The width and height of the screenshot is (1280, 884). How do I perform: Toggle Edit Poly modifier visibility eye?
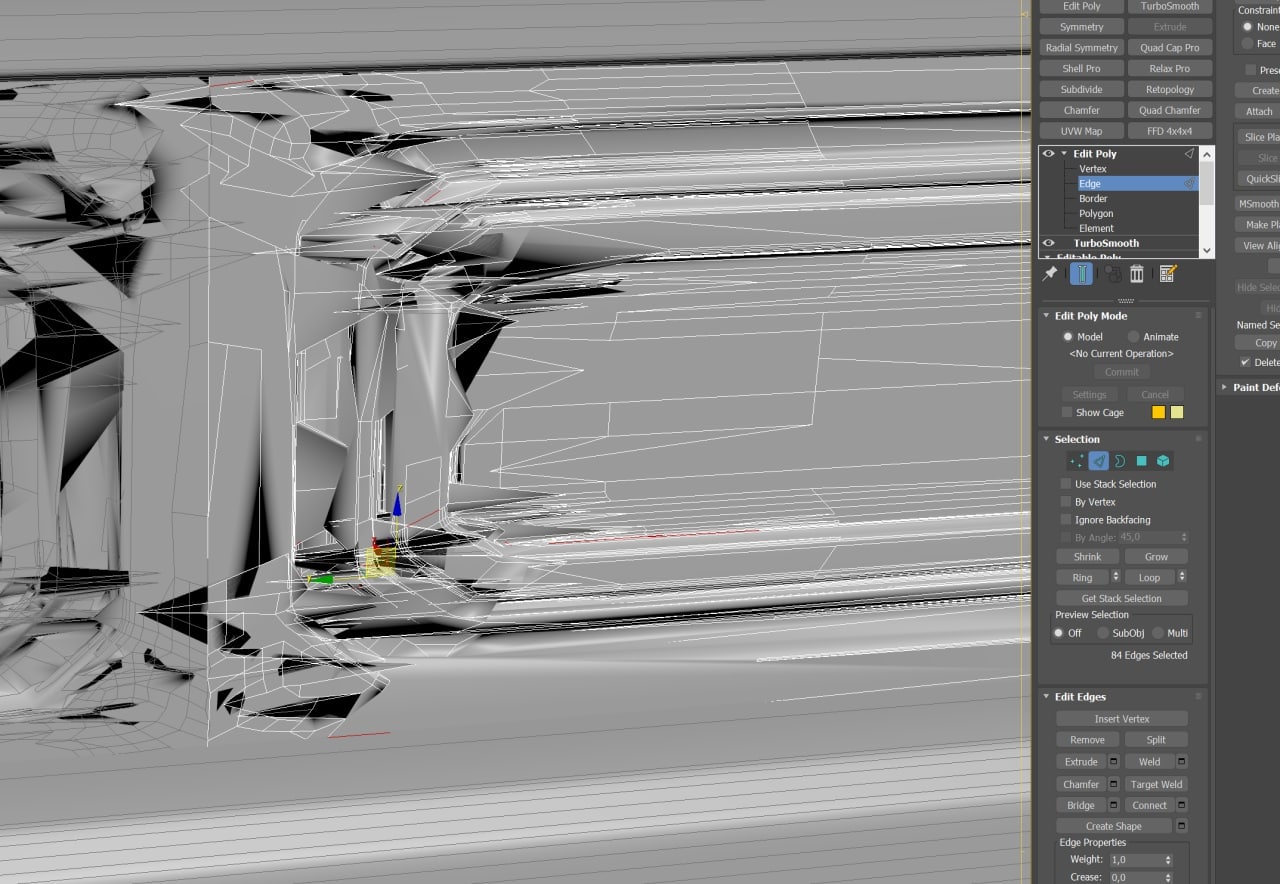point(1049,154)
